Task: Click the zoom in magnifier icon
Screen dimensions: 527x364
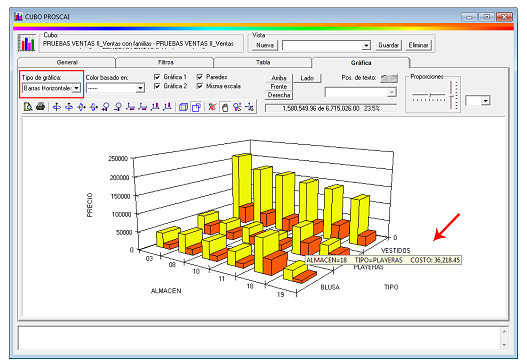Action: tap(106, 107)
